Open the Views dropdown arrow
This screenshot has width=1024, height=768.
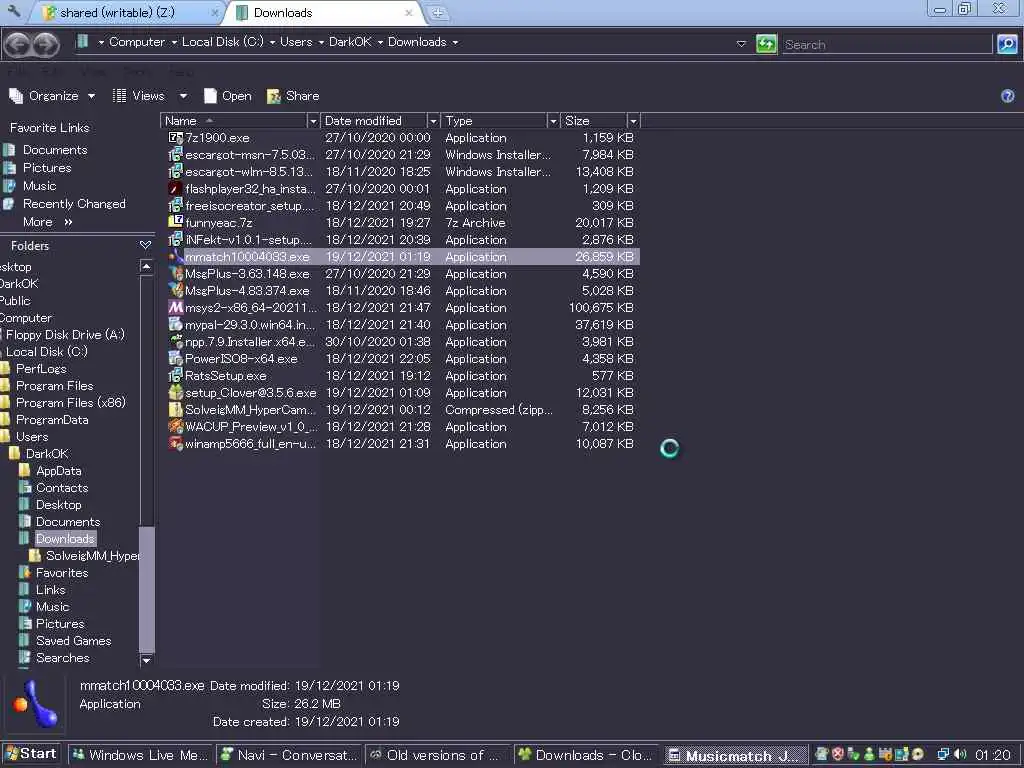184,96
